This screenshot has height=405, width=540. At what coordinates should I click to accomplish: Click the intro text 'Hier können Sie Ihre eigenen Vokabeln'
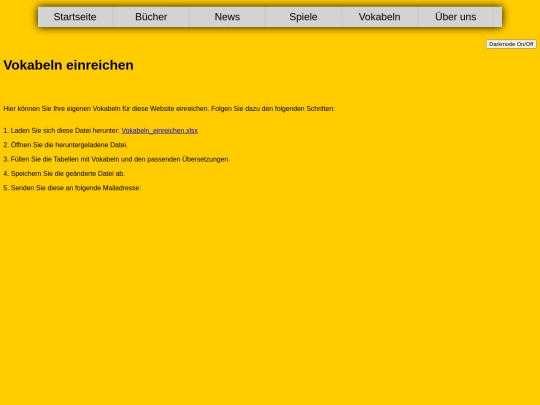click(x=62, y=109)
